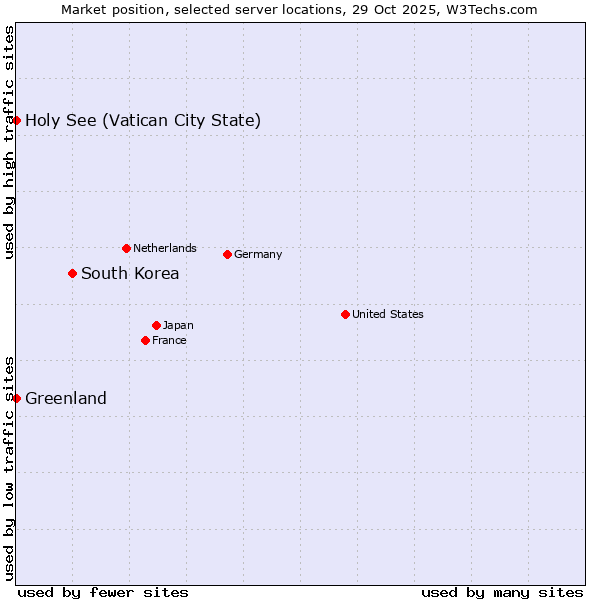Select the United States data point
Screen dimensions: 600x600
tap(345, 314)
